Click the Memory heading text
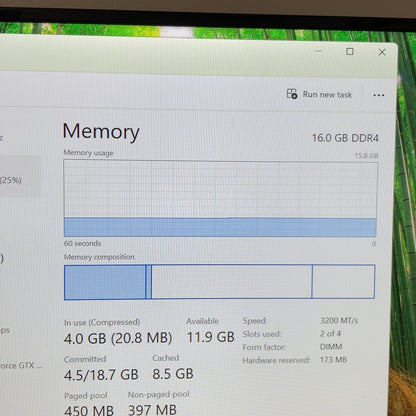416x416 pixels. click(x=101, y=131)
